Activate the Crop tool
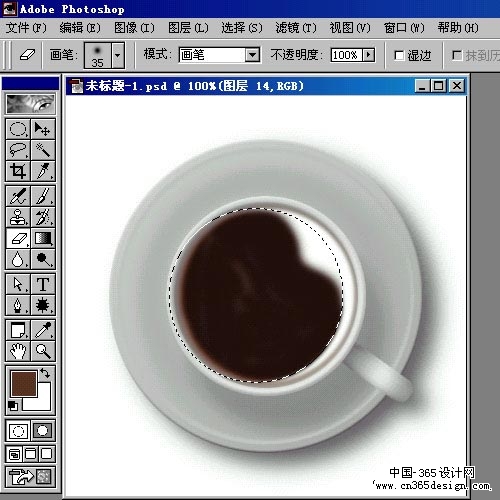The image size is (500, 500). pyautogui.click(x=18, y=171)
